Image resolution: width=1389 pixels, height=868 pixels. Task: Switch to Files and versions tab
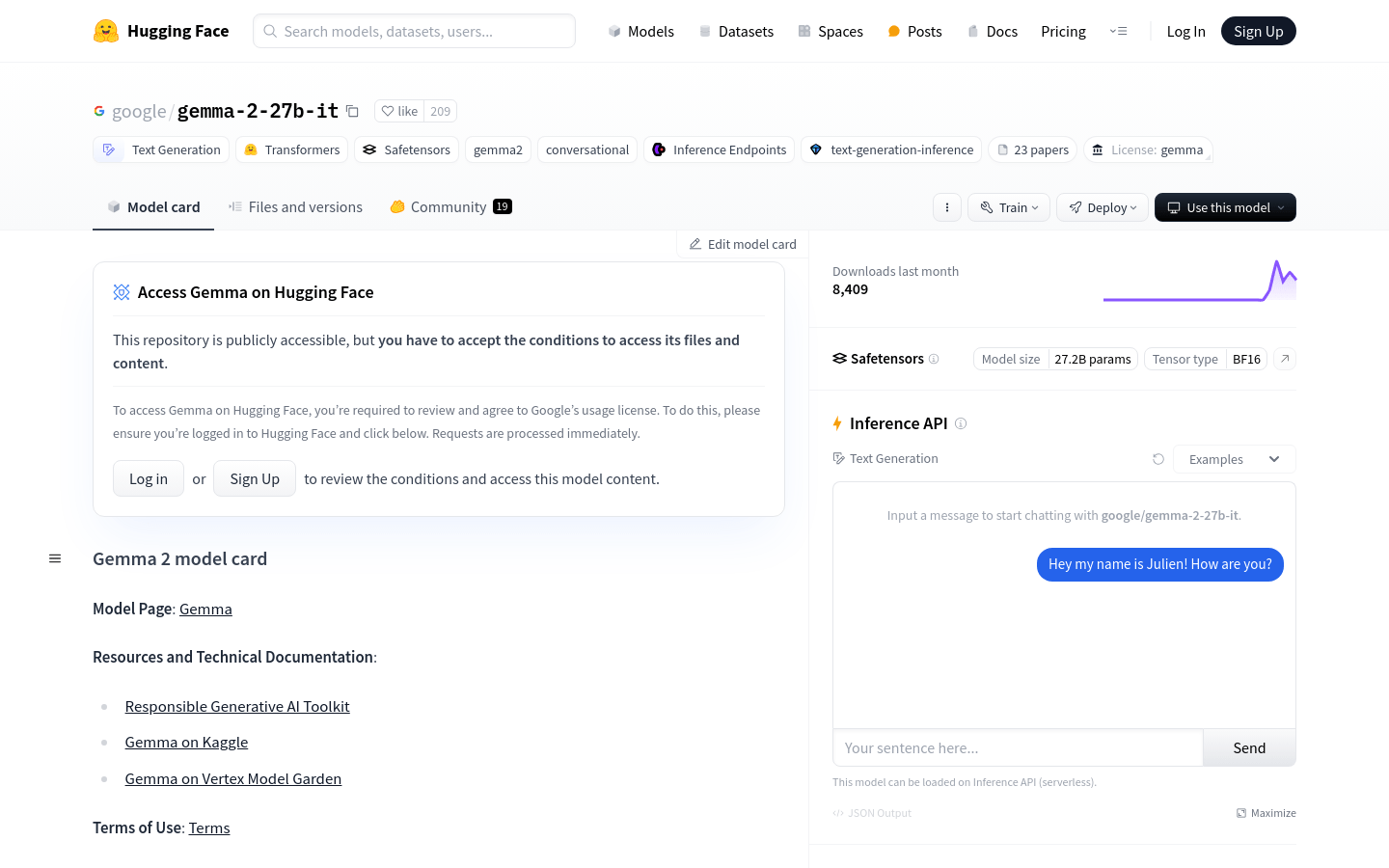tap(295, 207)
